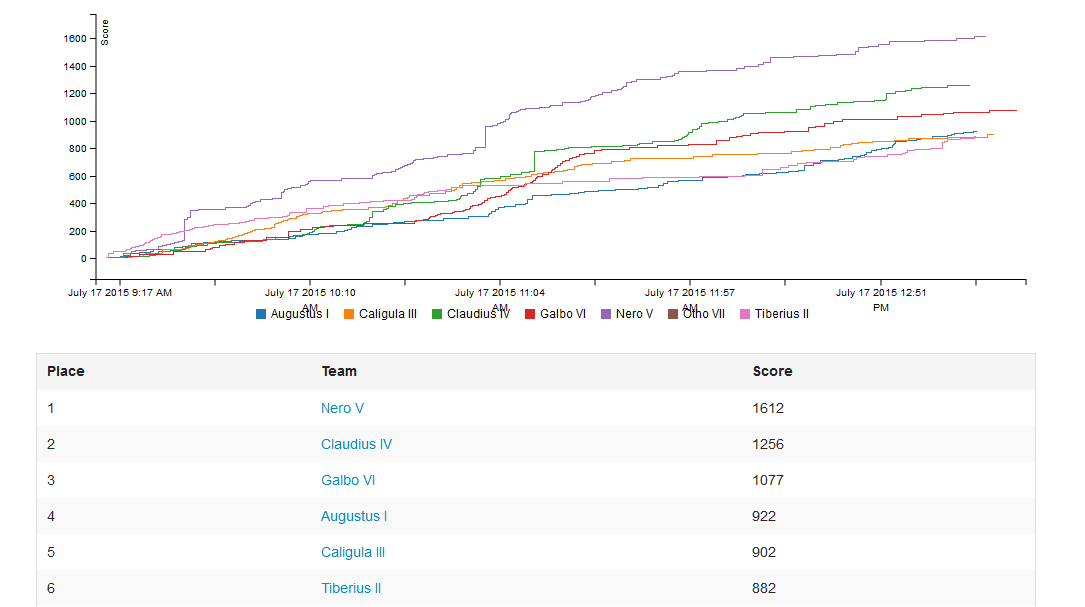Click the score value 1077

pyautogui.click(x=768, y=480)
